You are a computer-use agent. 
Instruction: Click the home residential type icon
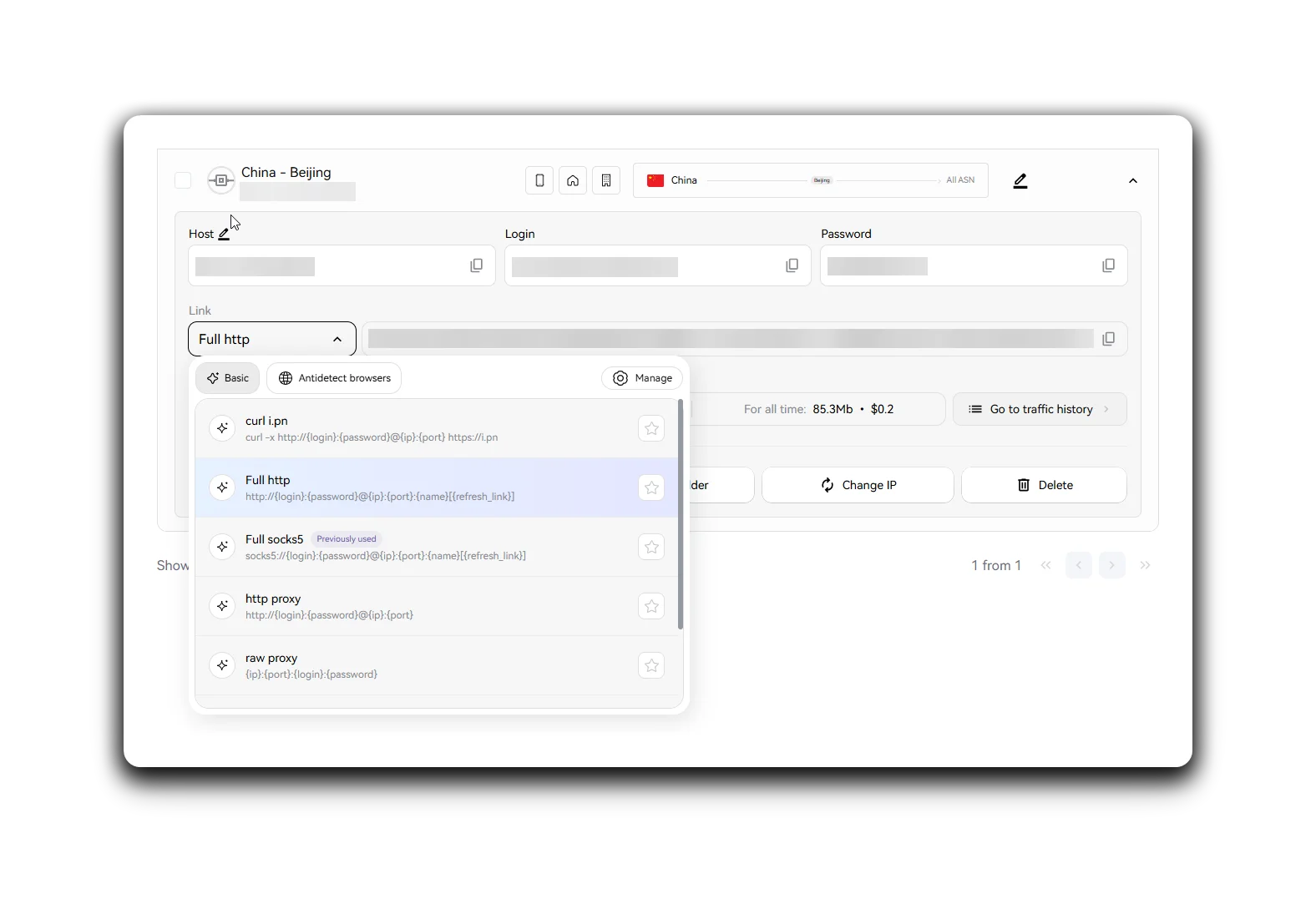tap(573, 180)
